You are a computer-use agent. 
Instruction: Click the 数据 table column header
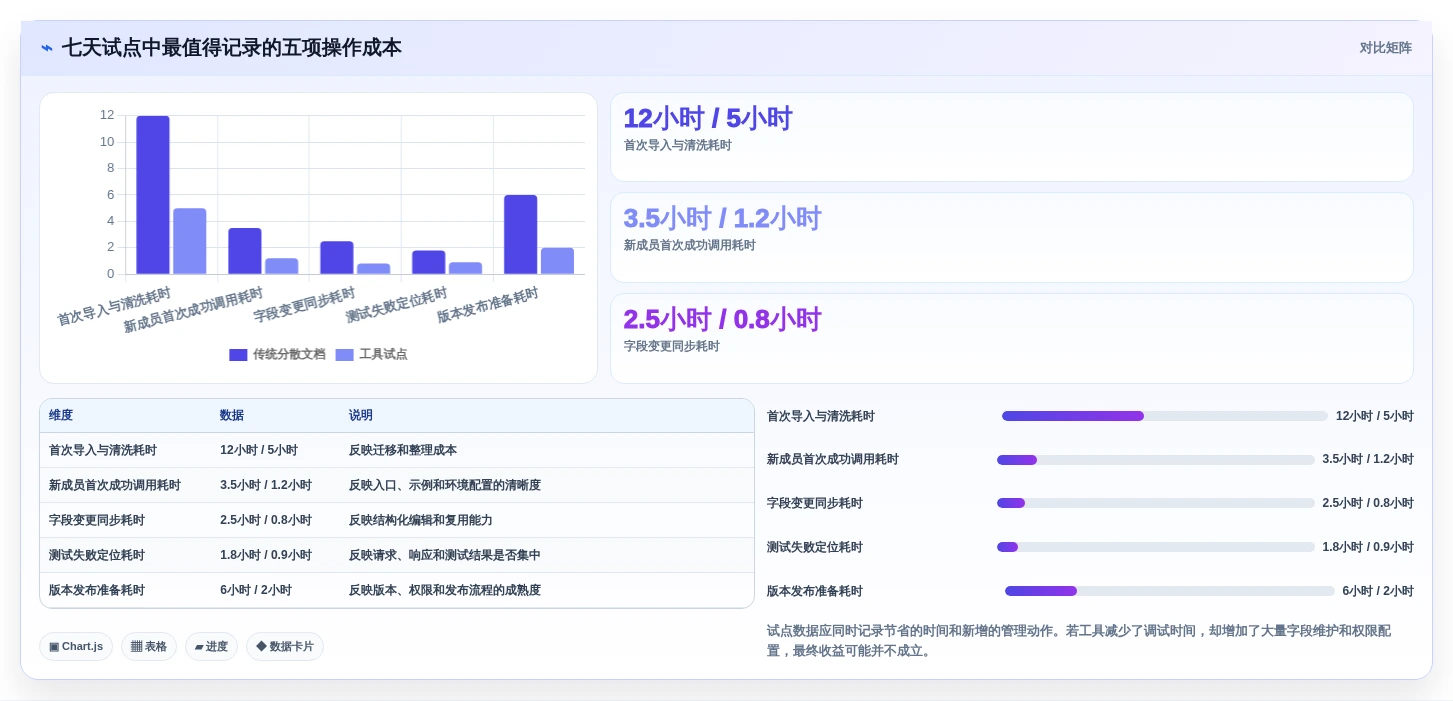coord(232,416)
